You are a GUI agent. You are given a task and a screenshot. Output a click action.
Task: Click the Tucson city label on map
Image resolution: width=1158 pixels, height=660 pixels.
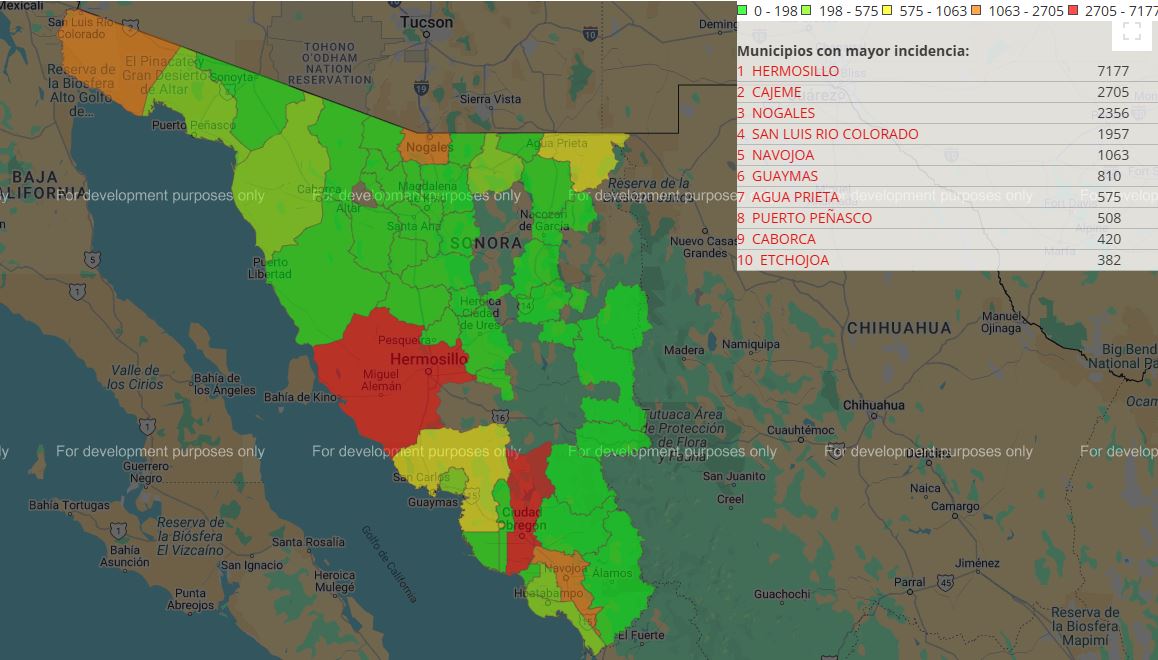426,21
